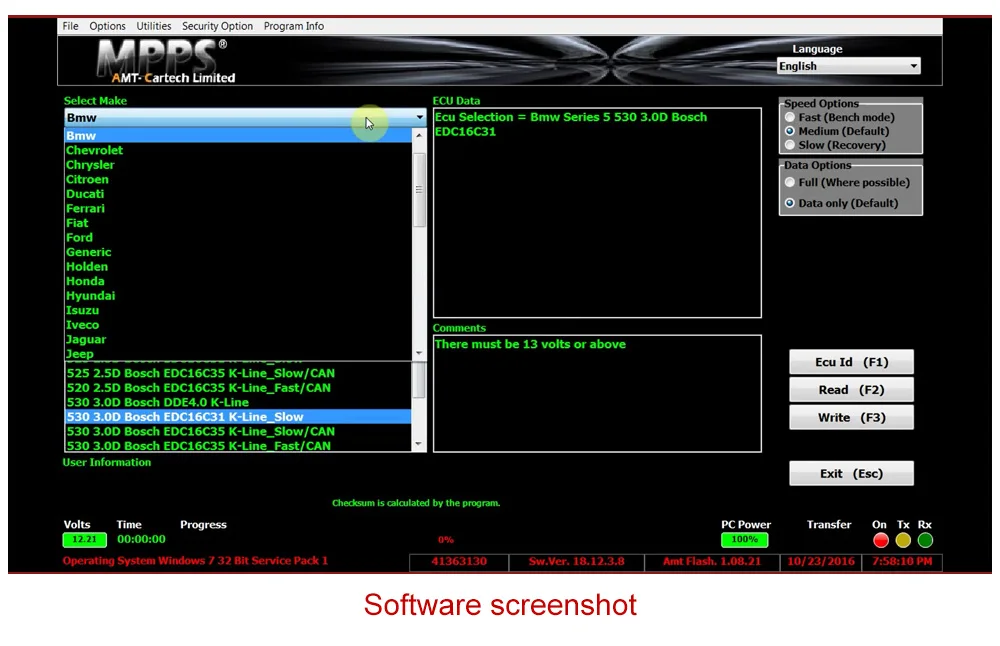Choose Holden in the make list
Viewport: 1000px width, 646px height.
[239, 267]
